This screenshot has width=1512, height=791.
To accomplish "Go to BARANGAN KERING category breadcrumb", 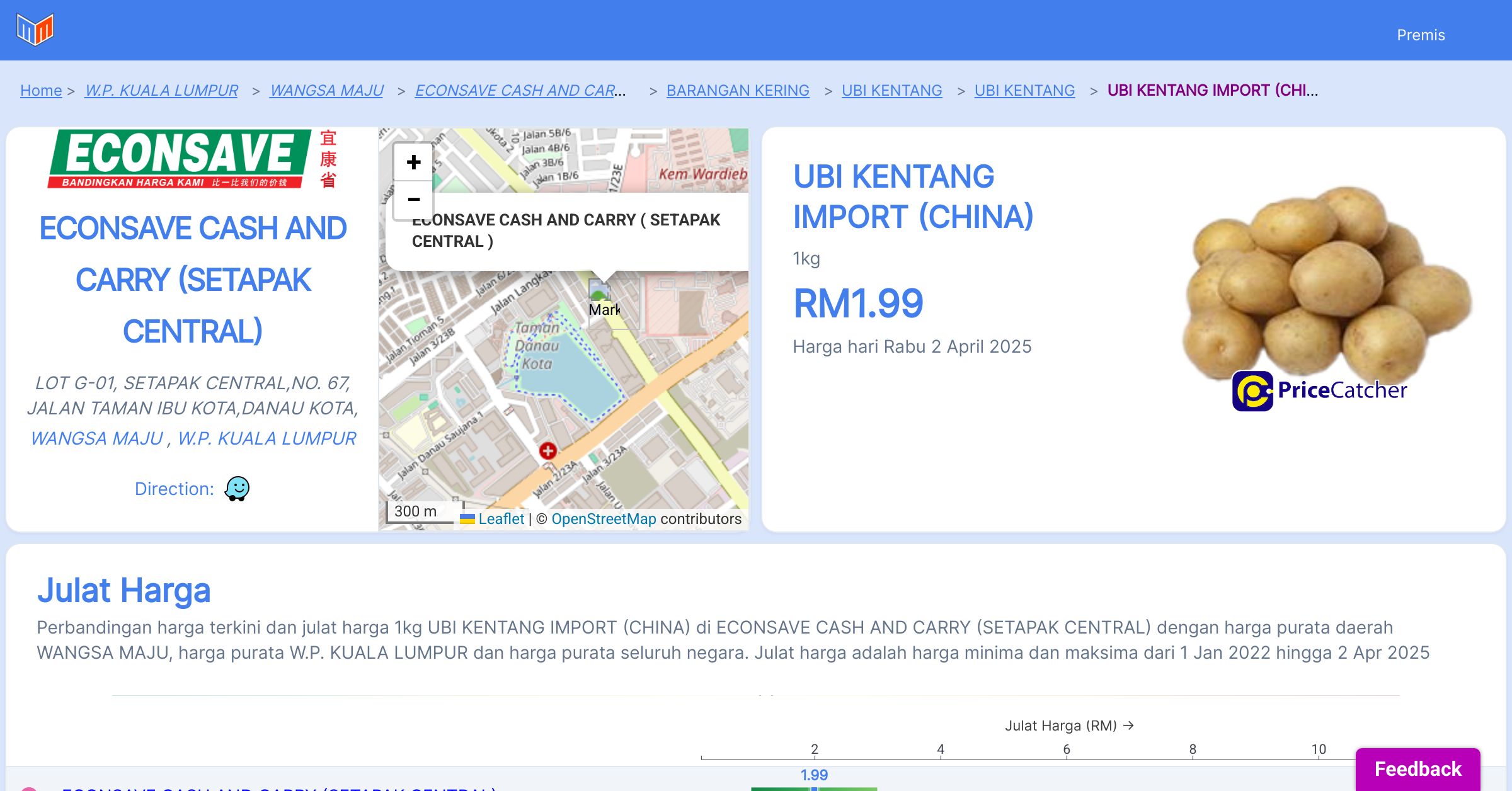I will 738,90.
